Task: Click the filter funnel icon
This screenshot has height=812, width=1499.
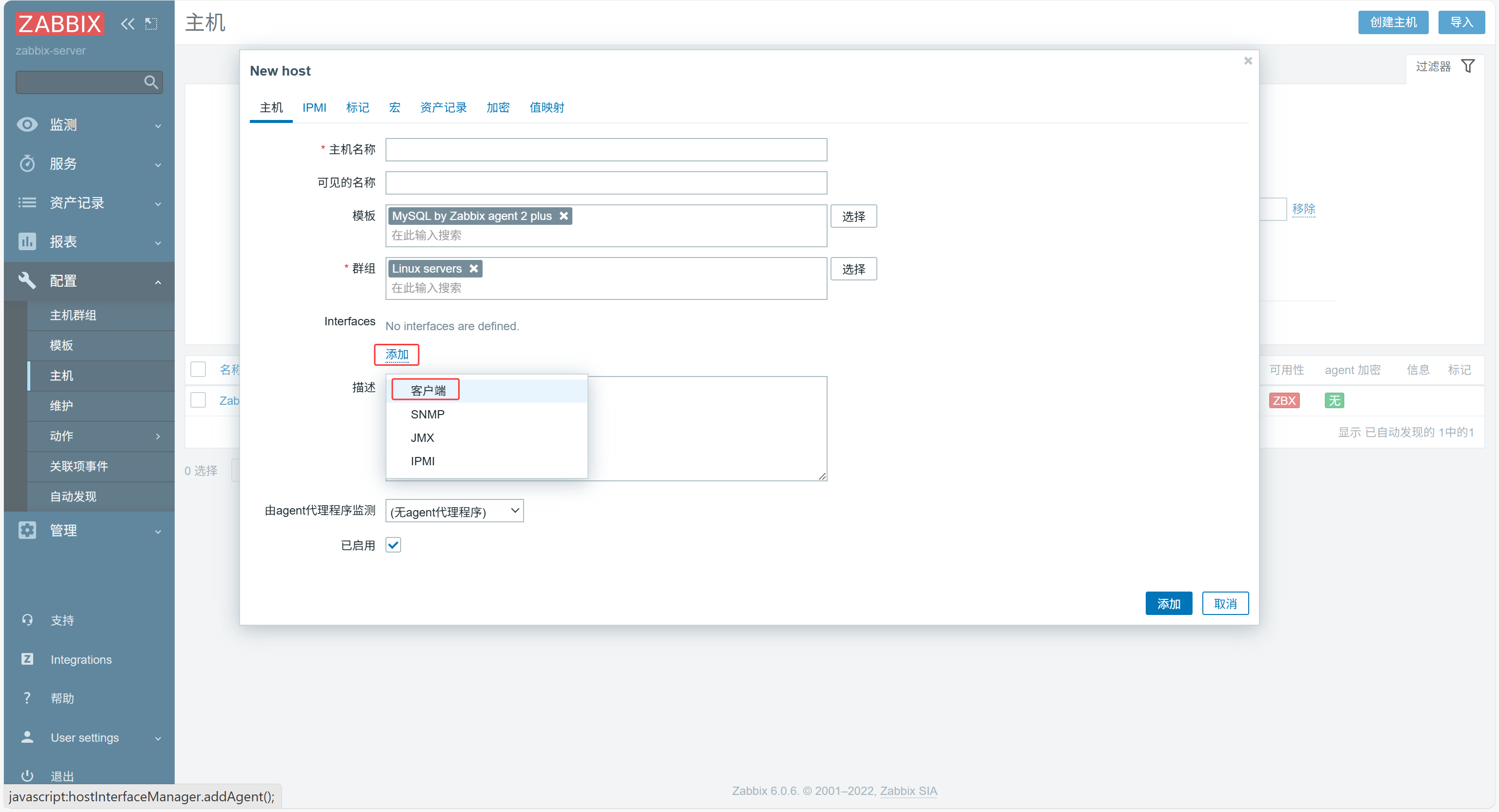Action: 1468,66
